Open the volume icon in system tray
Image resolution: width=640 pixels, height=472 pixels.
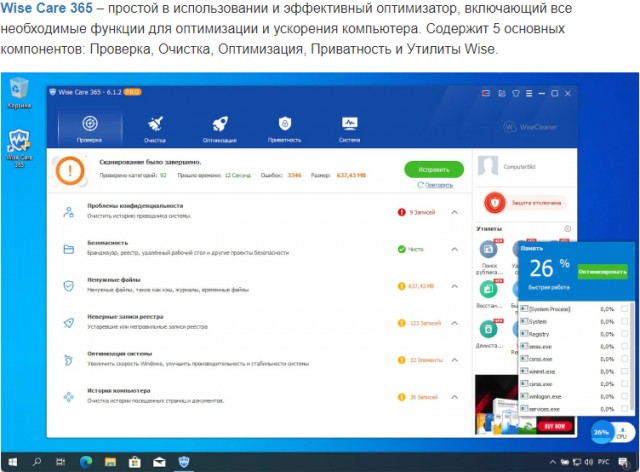coord(588,462)
